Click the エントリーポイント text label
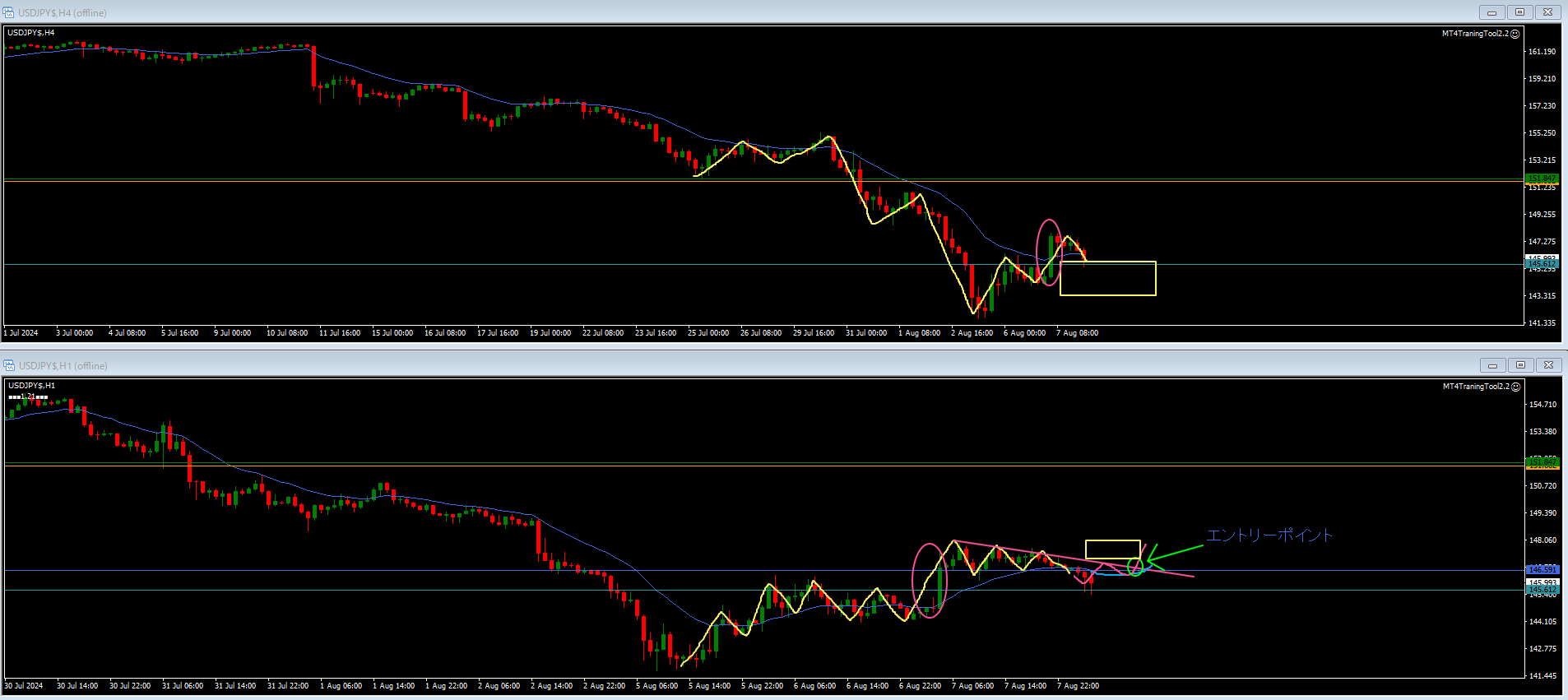The height and width of the screenshot is (700, 1568). (x=1269, y=535)
